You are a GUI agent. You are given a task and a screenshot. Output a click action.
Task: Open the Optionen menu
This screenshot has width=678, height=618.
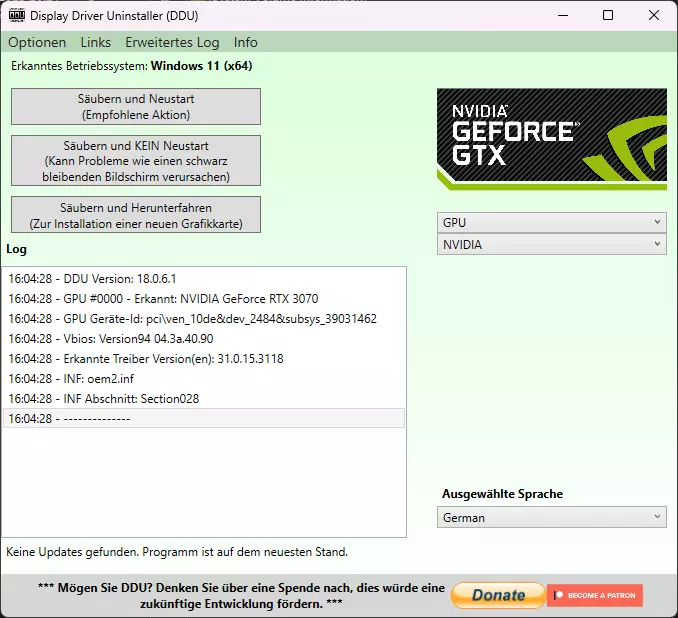pyautogui.click(x=37, y=42)
